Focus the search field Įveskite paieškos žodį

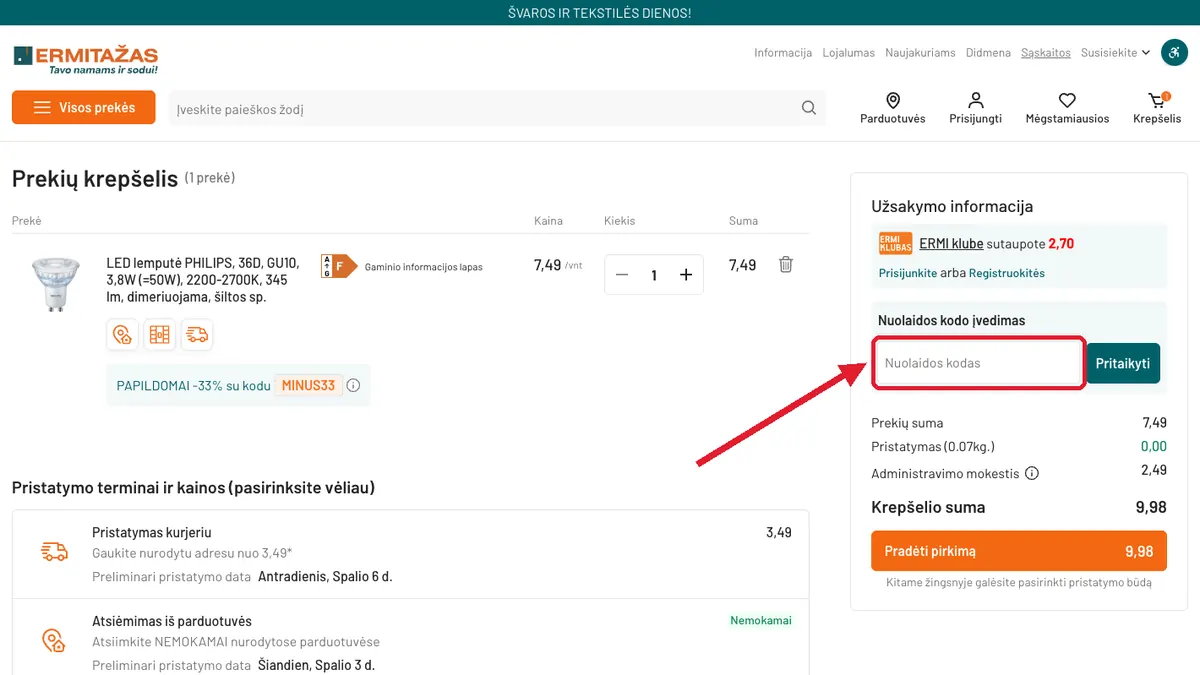(497, 108)
